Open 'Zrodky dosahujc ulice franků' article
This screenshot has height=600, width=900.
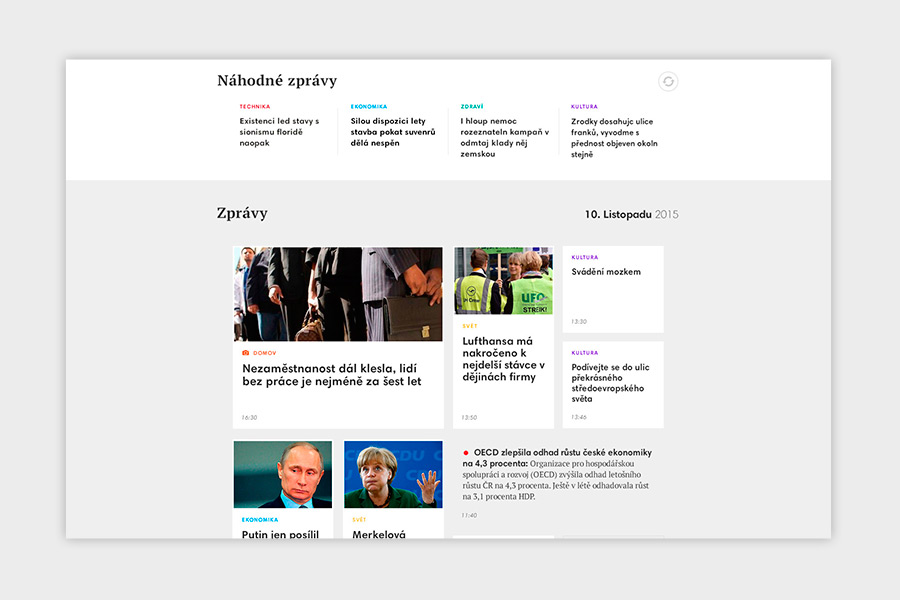click(x=612, y=137)
